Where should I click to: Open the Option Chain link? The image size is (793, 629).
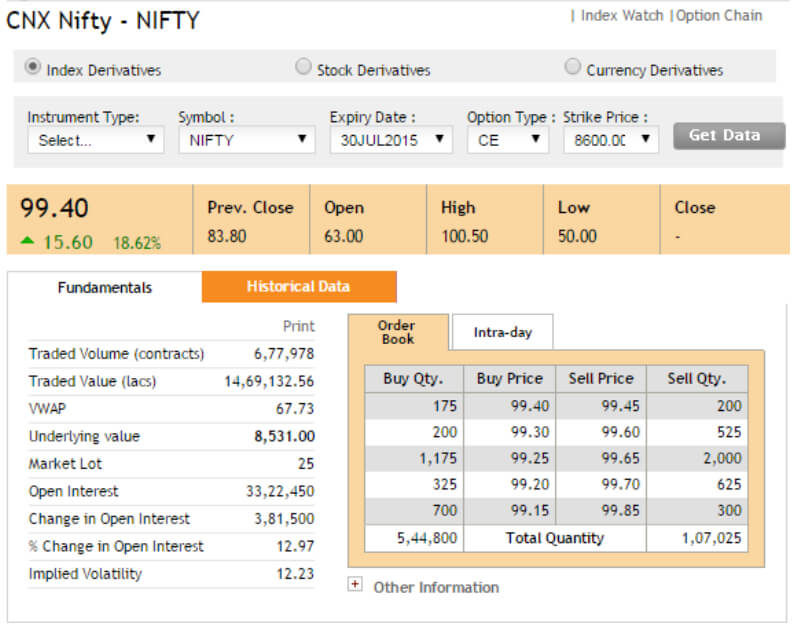[x=719, y=16]
